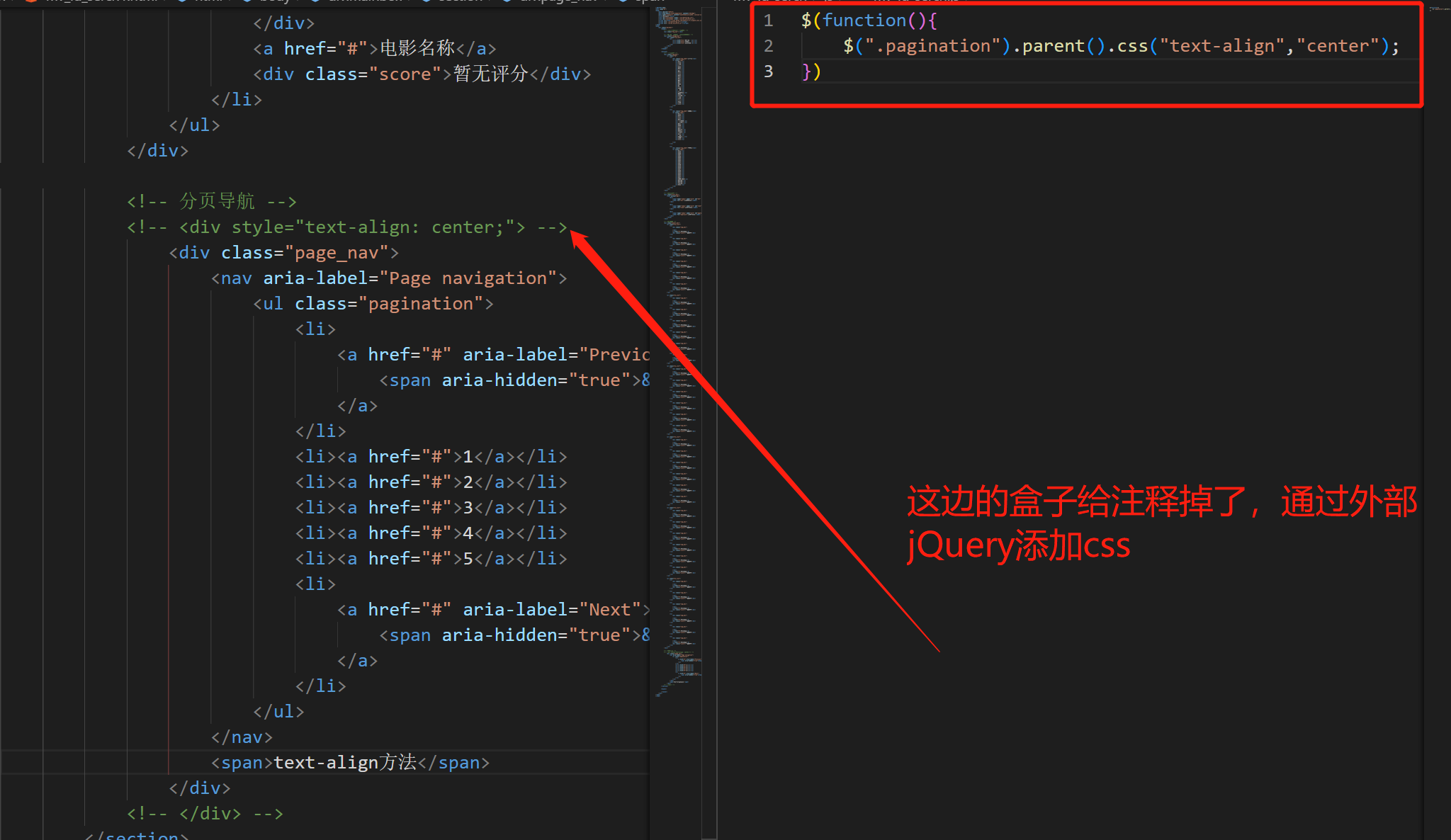
Task: Click the list item line for page 1
Action: coord(431,456)
